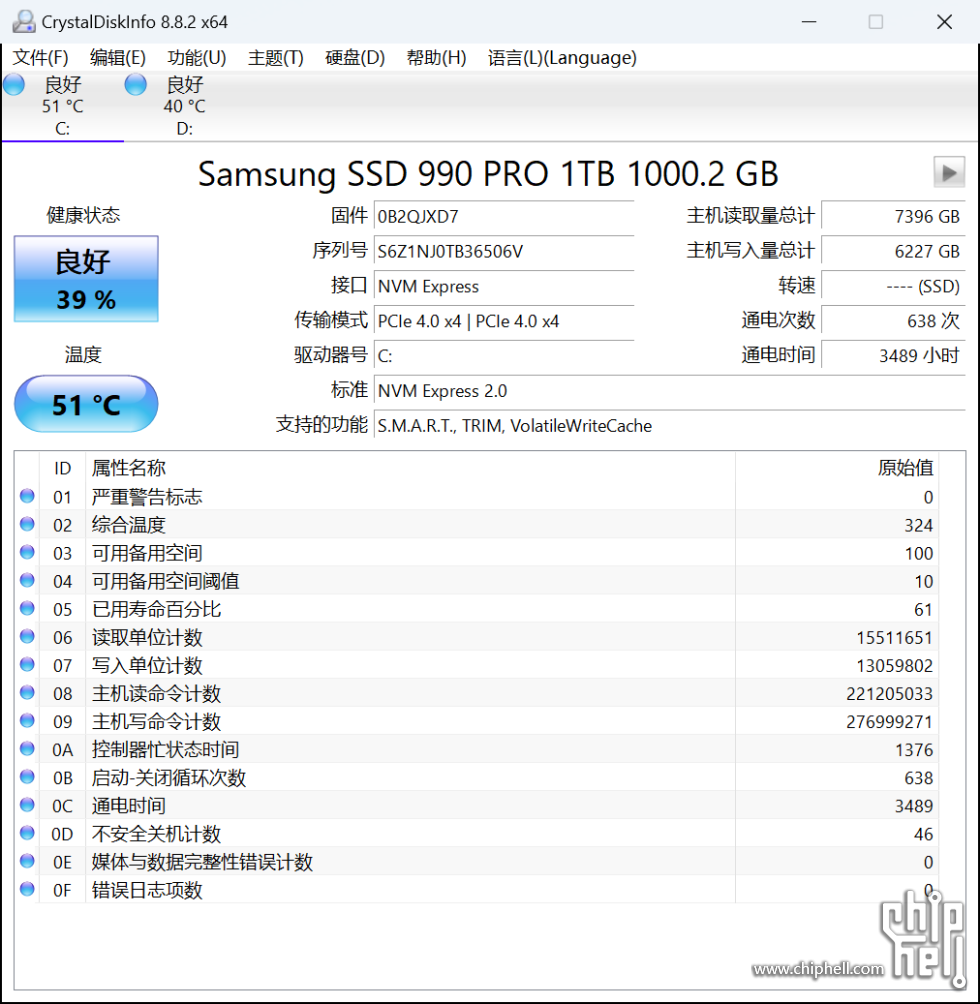Open the 文件(F) menu
Screen dimensions: 980x1004
40,58
